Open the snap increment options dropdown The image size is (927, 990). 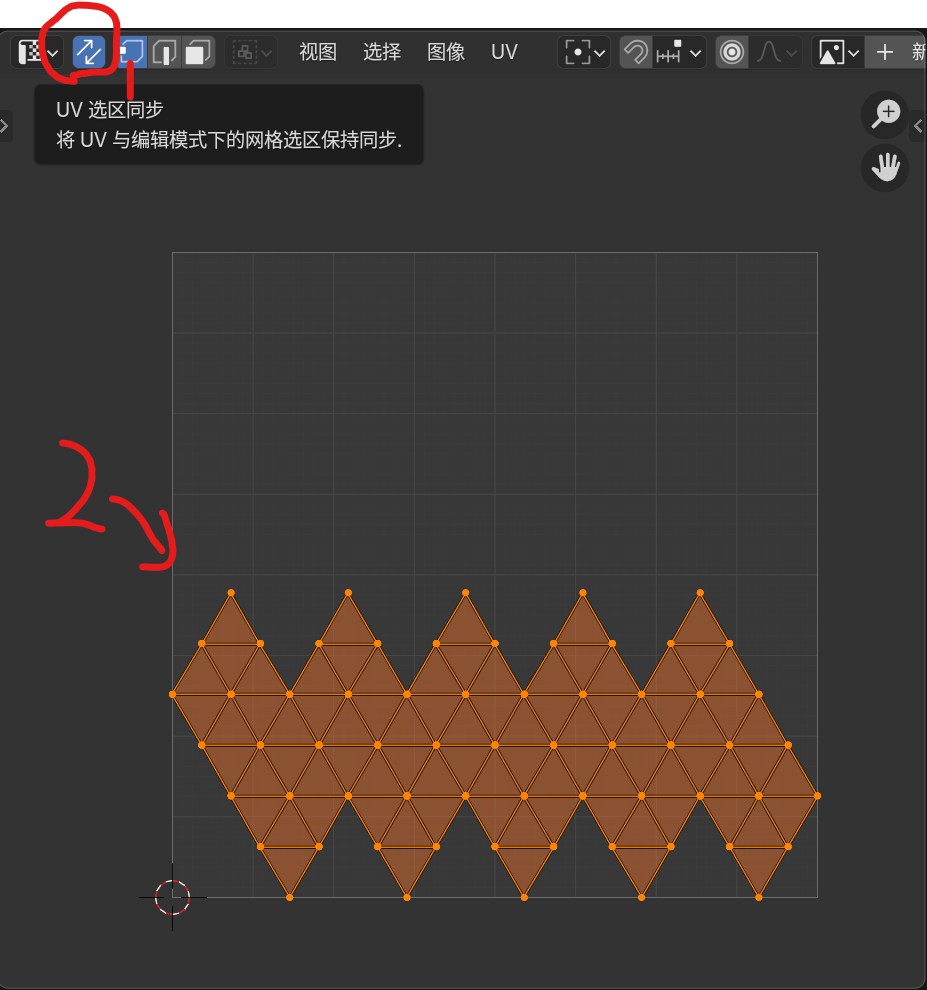[679, 52]
